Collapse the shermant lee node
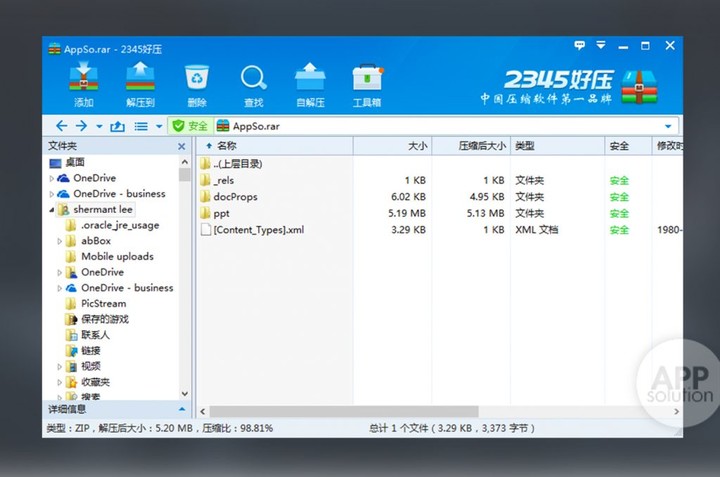This screenshot has height=477, width=720. tap(51, 210)
